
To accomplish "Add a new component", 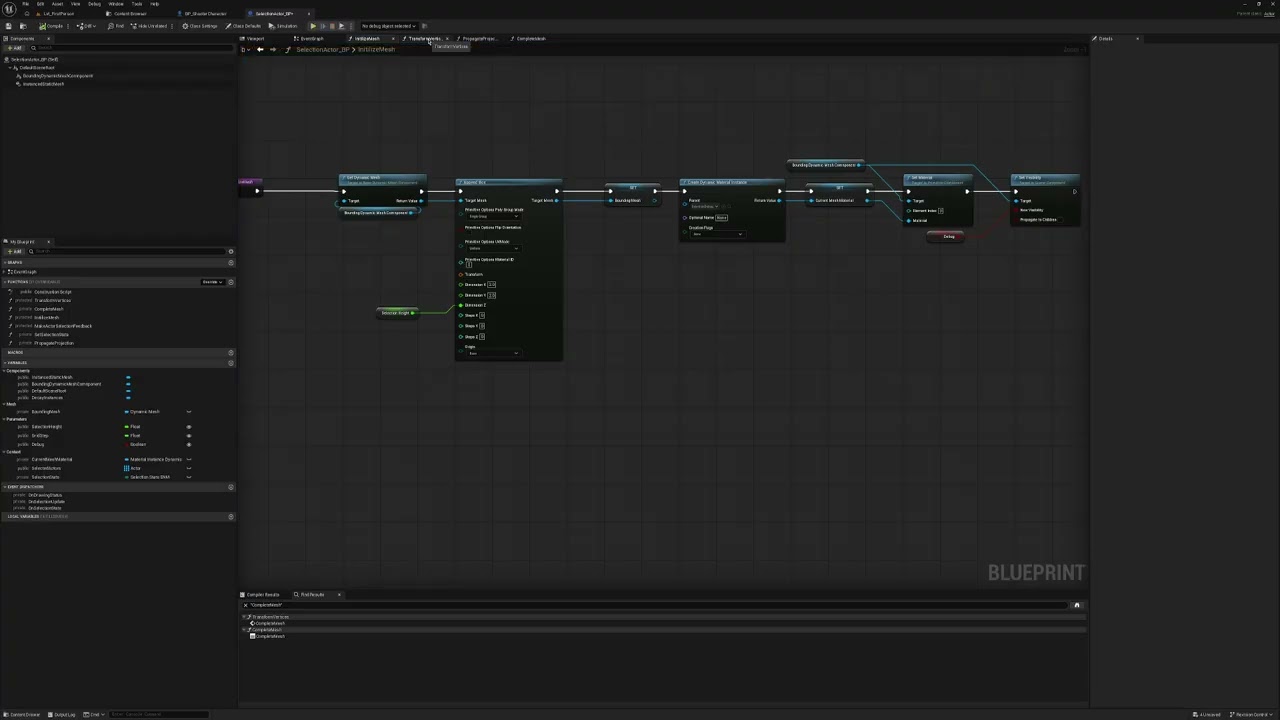I will [x=14, y=47].
